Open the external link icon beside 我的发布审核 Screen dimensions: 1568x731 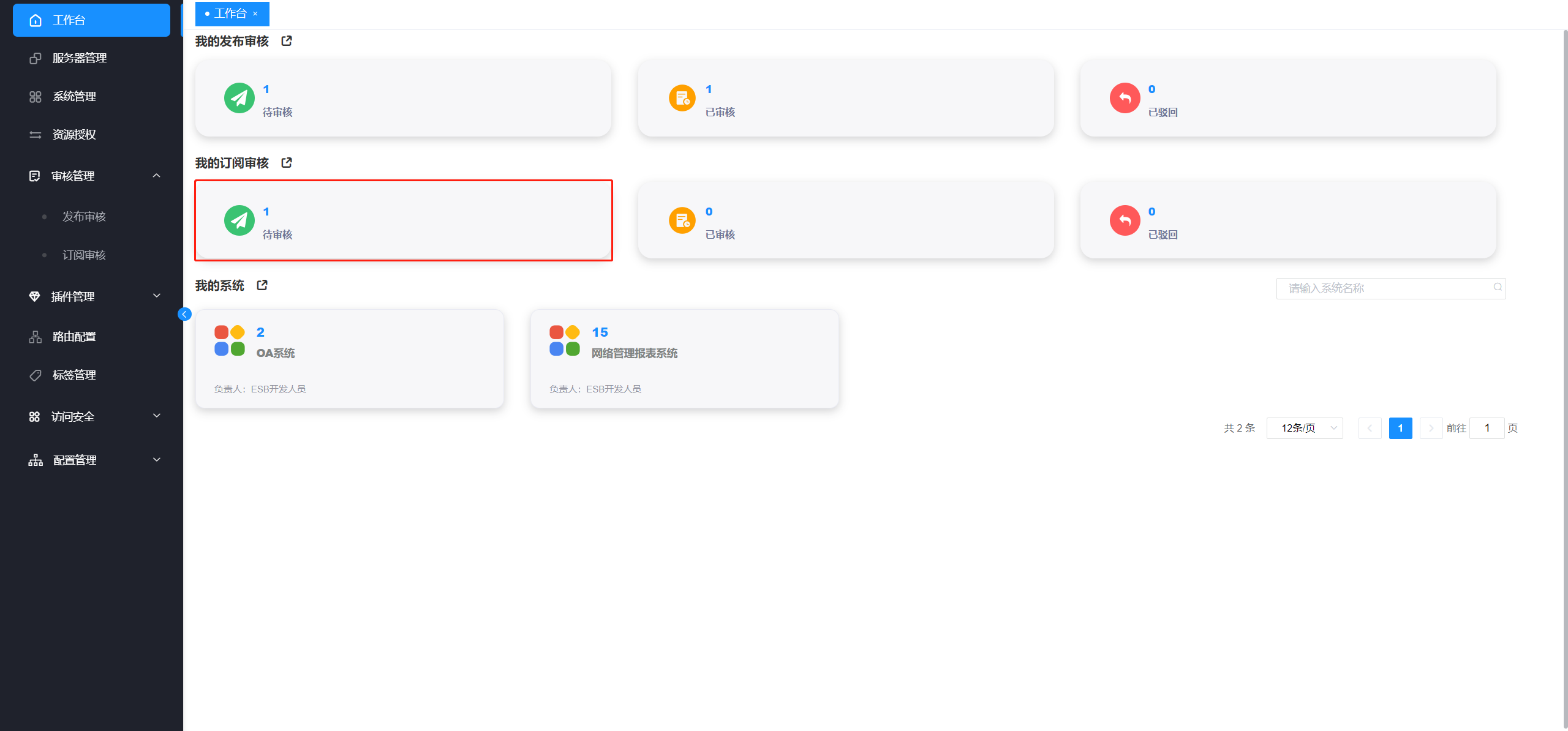[x=287, y=41]
